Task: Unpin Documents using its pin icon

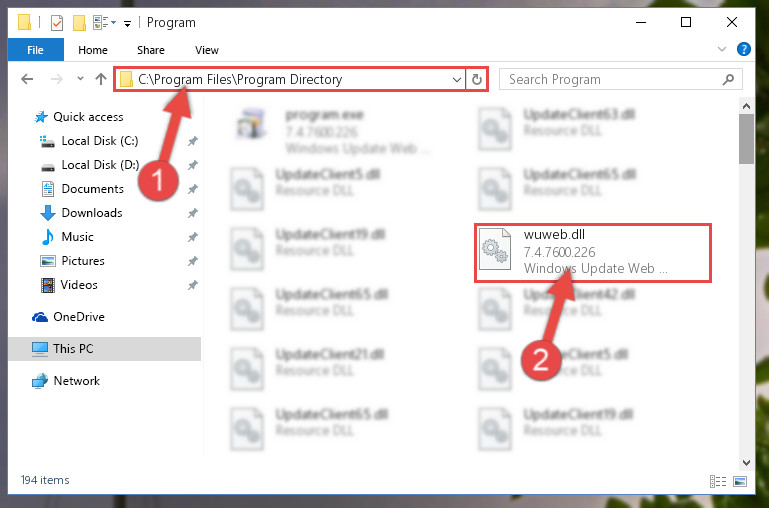Action: pyautogui.click(x=193, y=189)
